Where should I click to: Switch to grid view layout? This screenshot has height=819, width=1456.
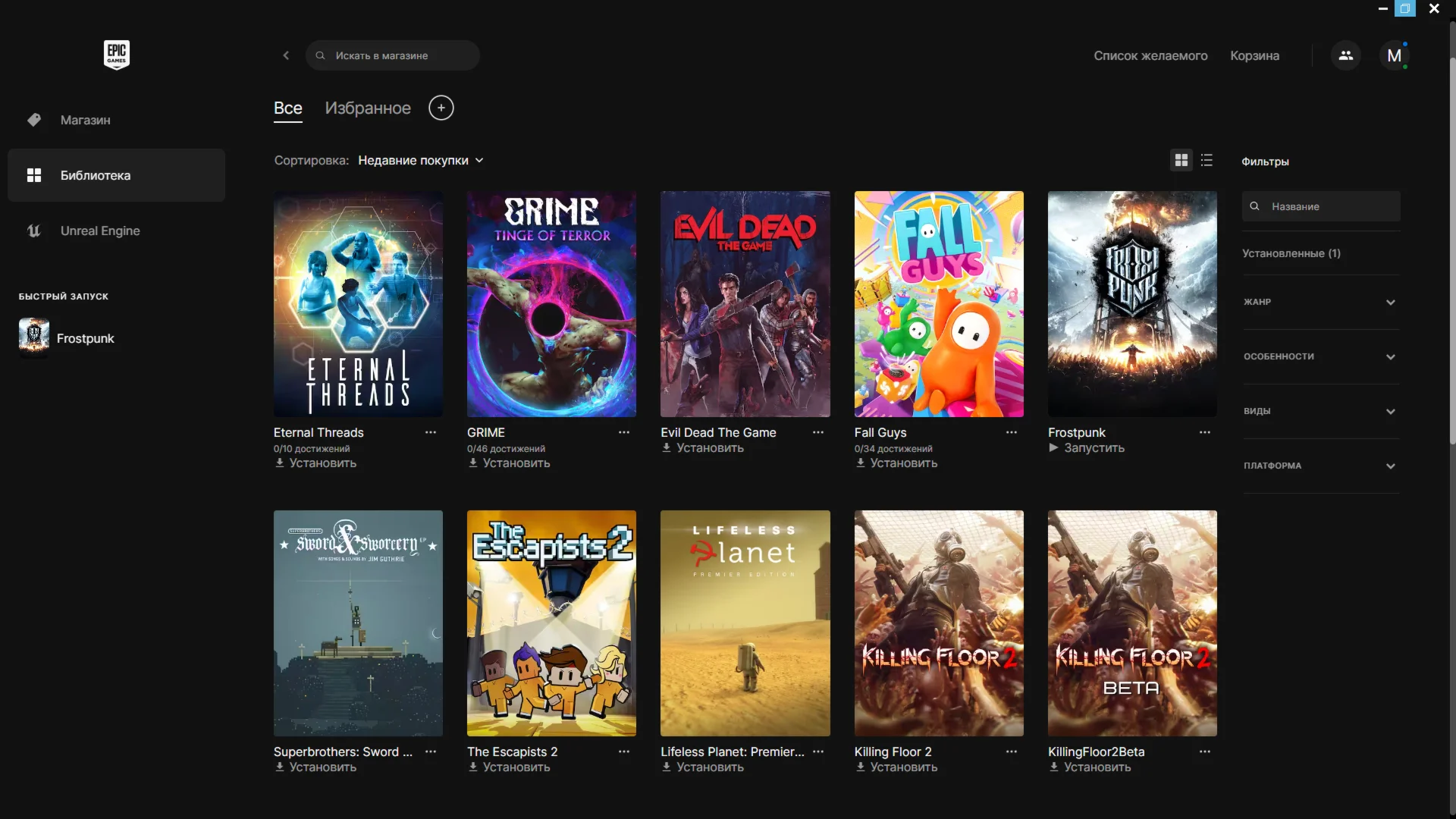pos(1181,160)
